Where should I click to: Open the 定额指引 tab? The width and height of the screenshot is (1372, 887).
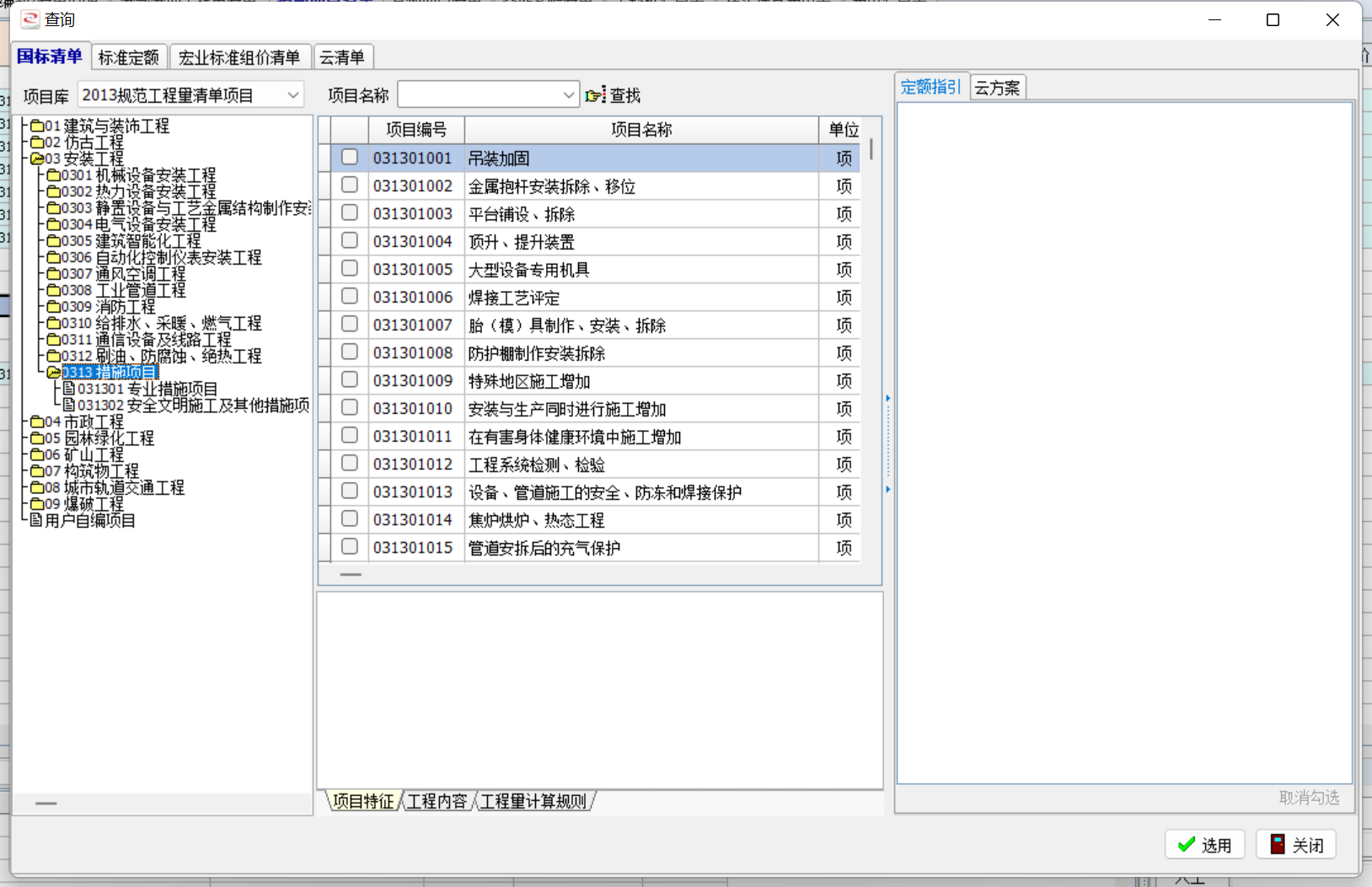point(931,87)
